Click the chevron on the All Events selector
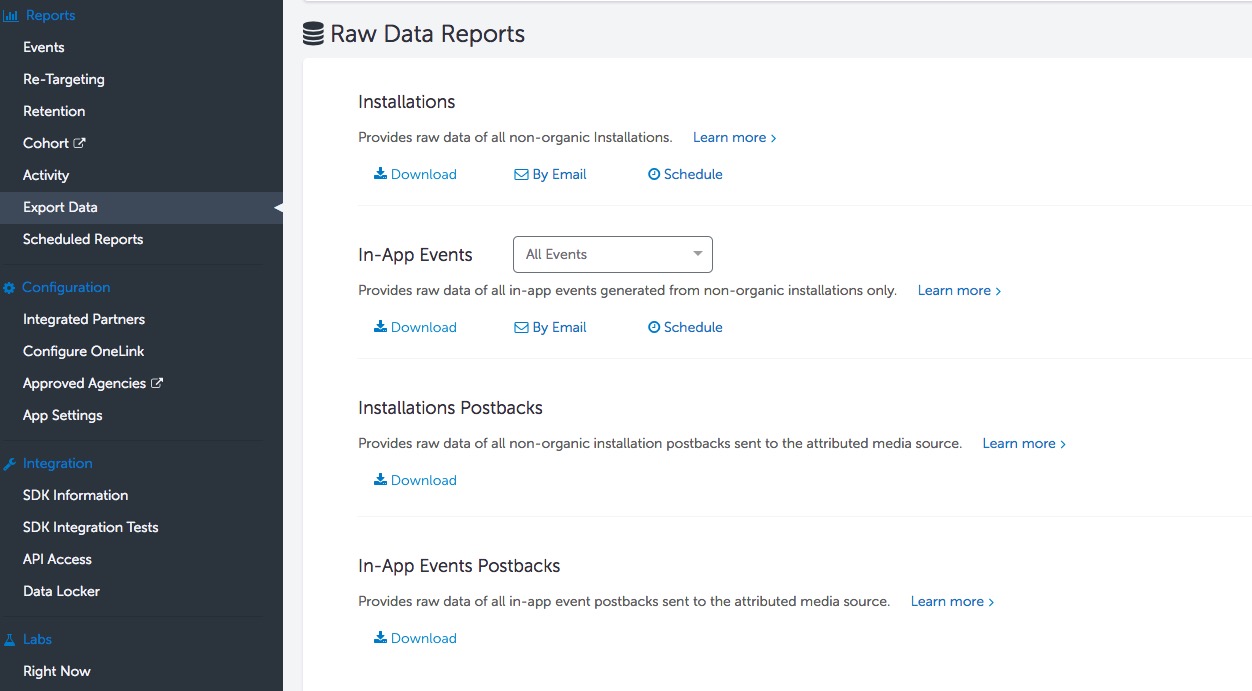This screenshot has height=691, width=1252. point(697,254)
